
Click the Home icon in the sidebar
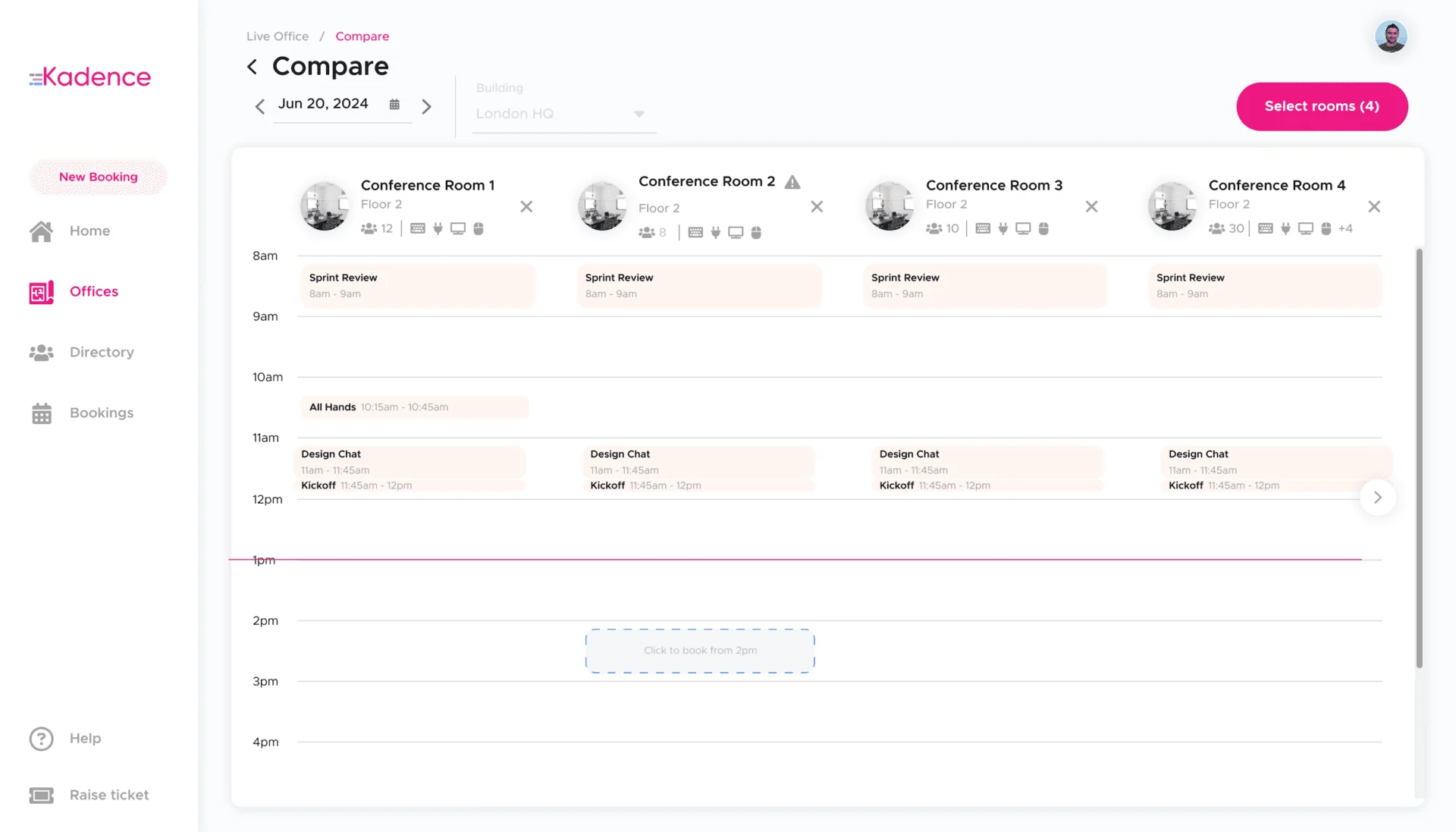pos(41,231)
